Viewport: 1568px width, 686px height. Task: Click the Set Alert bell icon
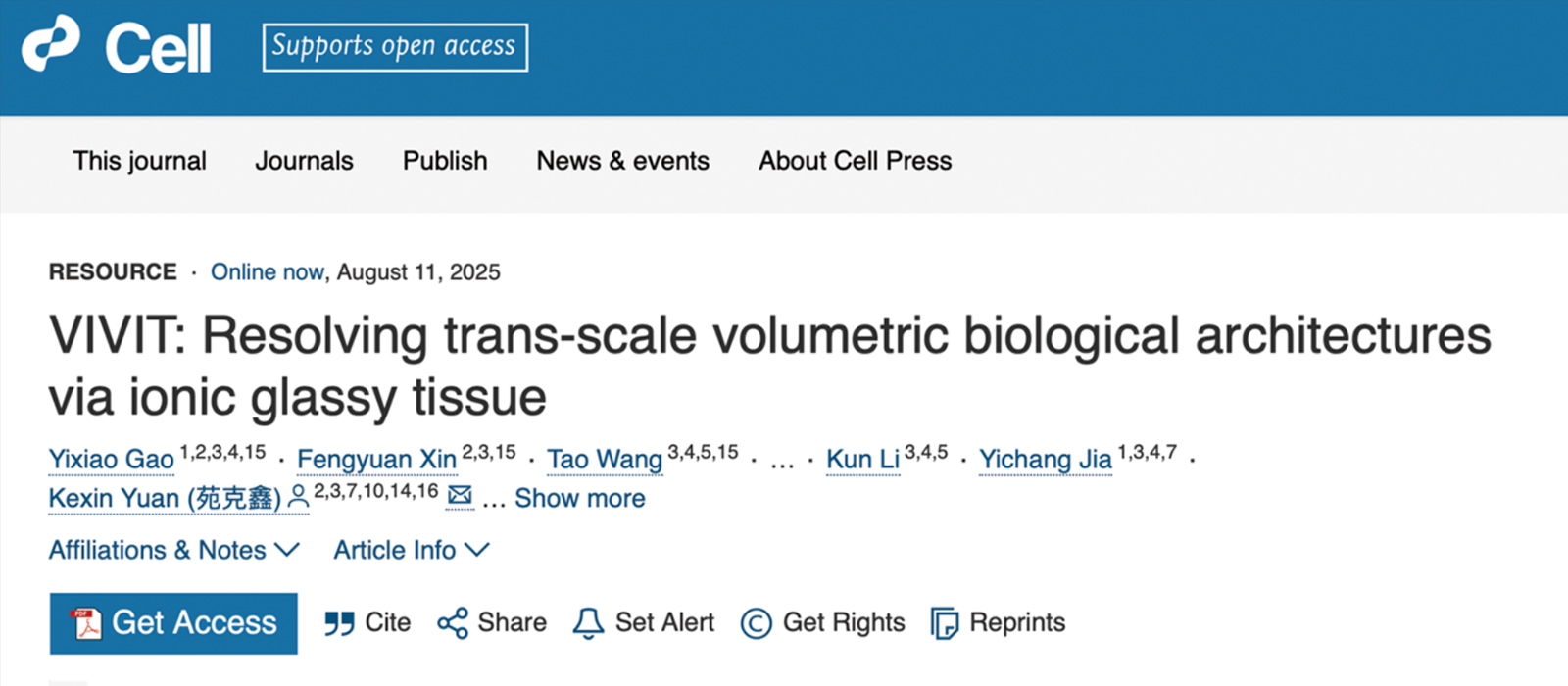point(588,623)
